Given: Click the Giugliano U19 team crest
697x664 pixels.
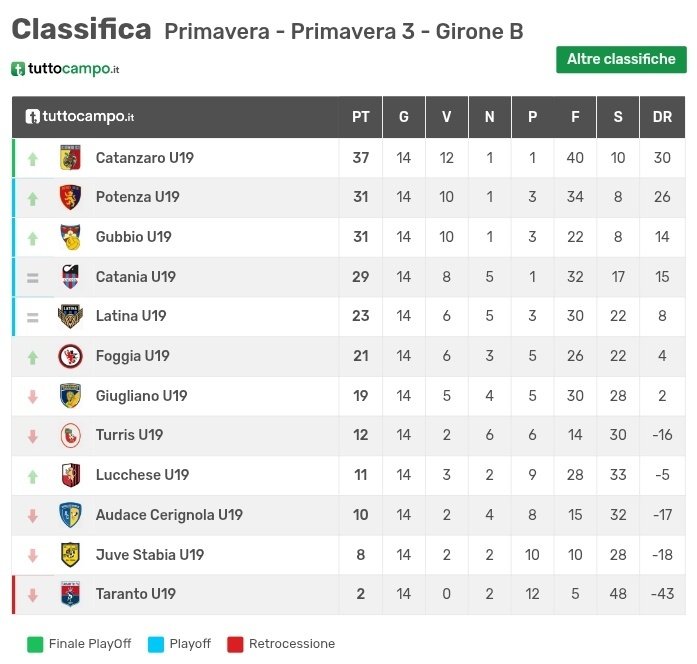Looking at the screenshot, I should point(70,396).
